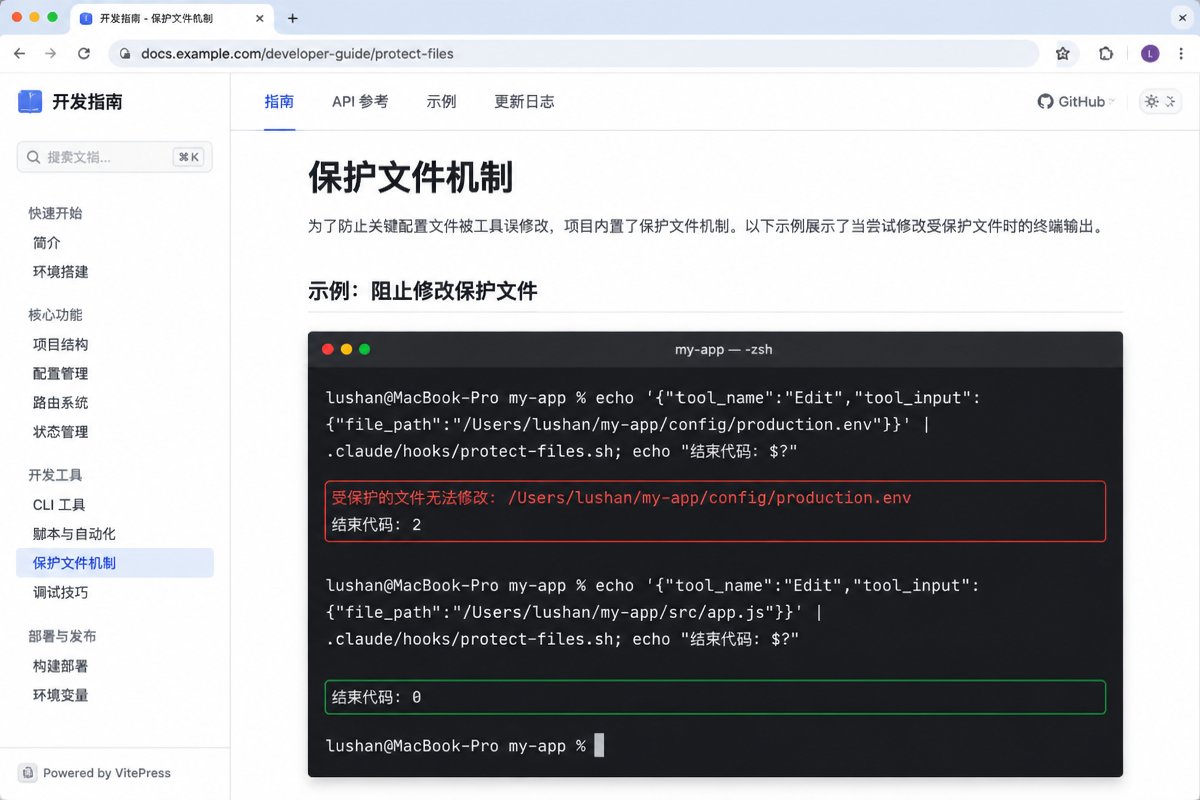Click the browser tab favicon for 开发指南
Viewport: 1200px width, 800px height.
[x=86, y=18]
